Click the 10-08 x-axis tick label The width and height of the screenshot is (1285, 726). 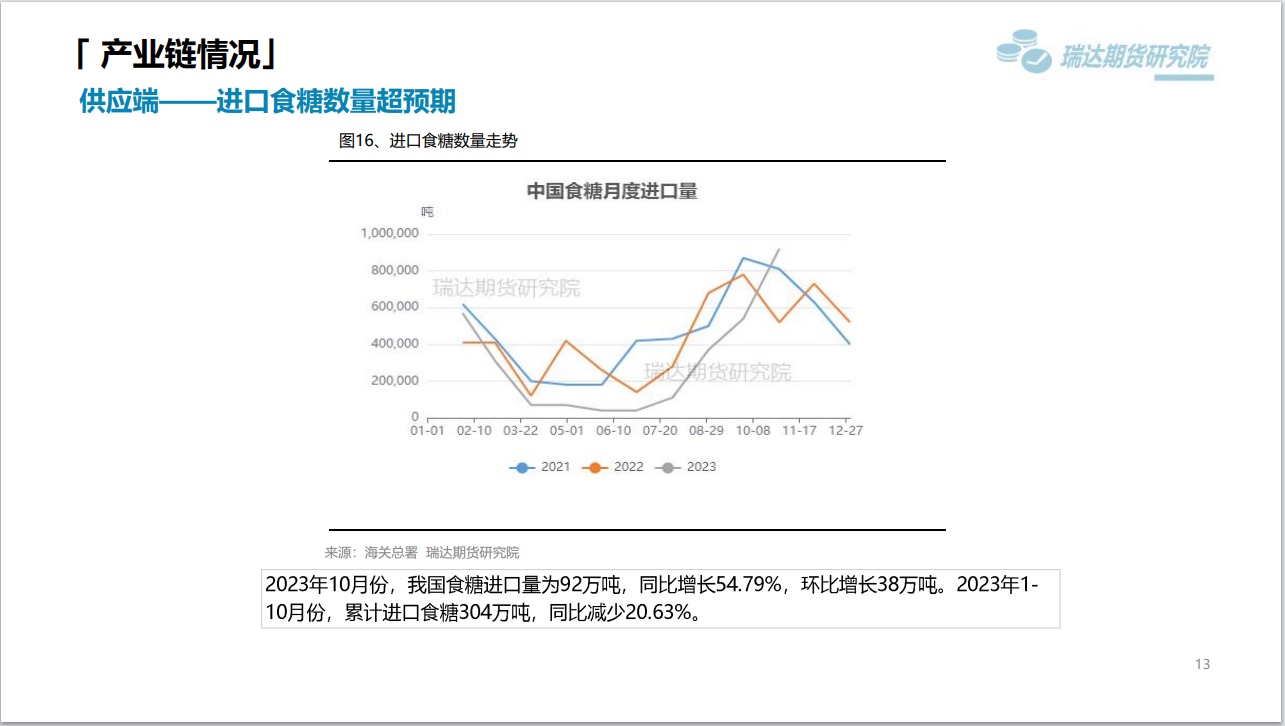[753, 430]
